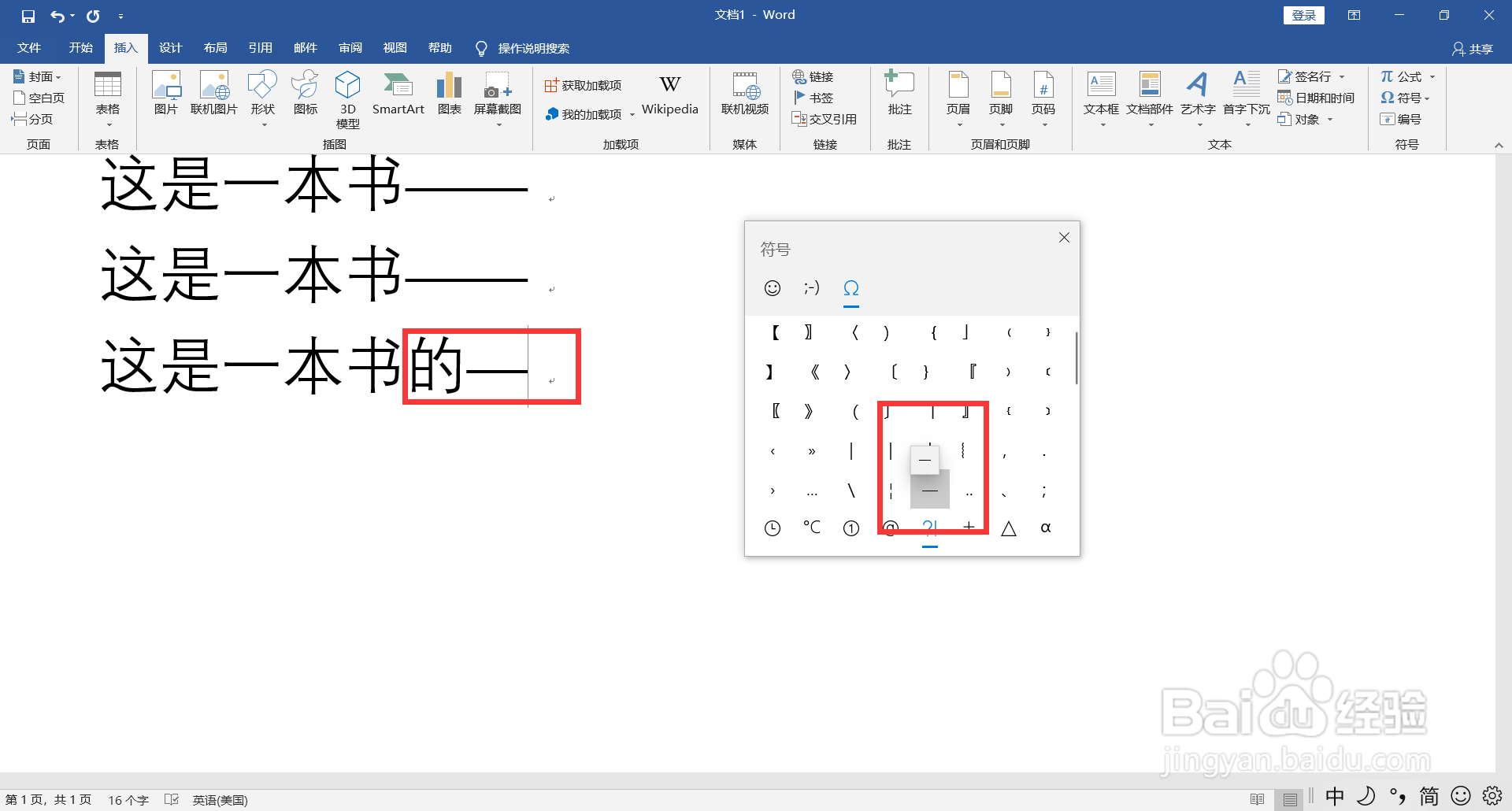Switch to 阅读视图 read mode in status bar

click(1257, 799)
